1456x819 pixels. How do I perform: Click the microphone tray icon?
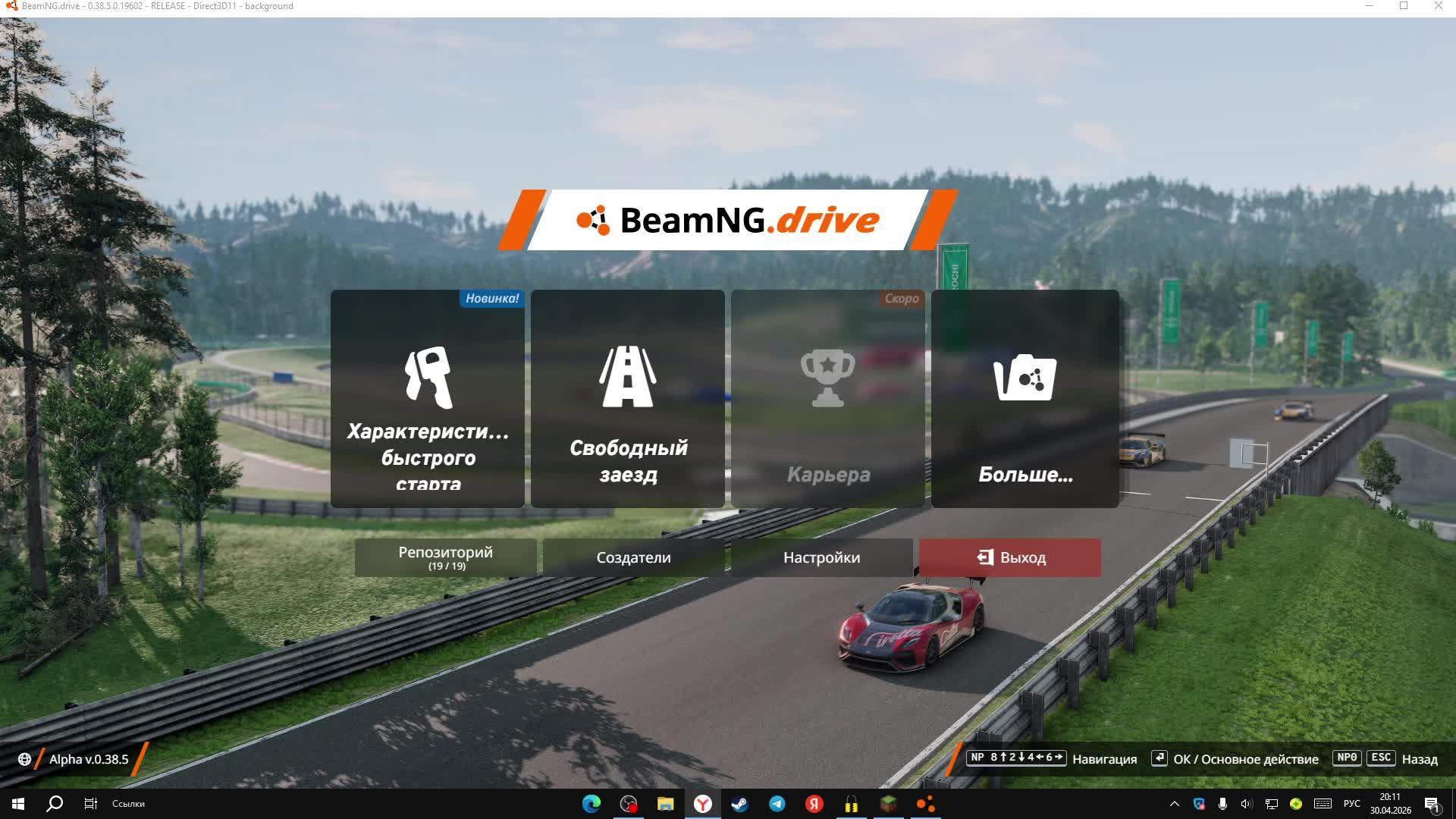pos(1222,804)
